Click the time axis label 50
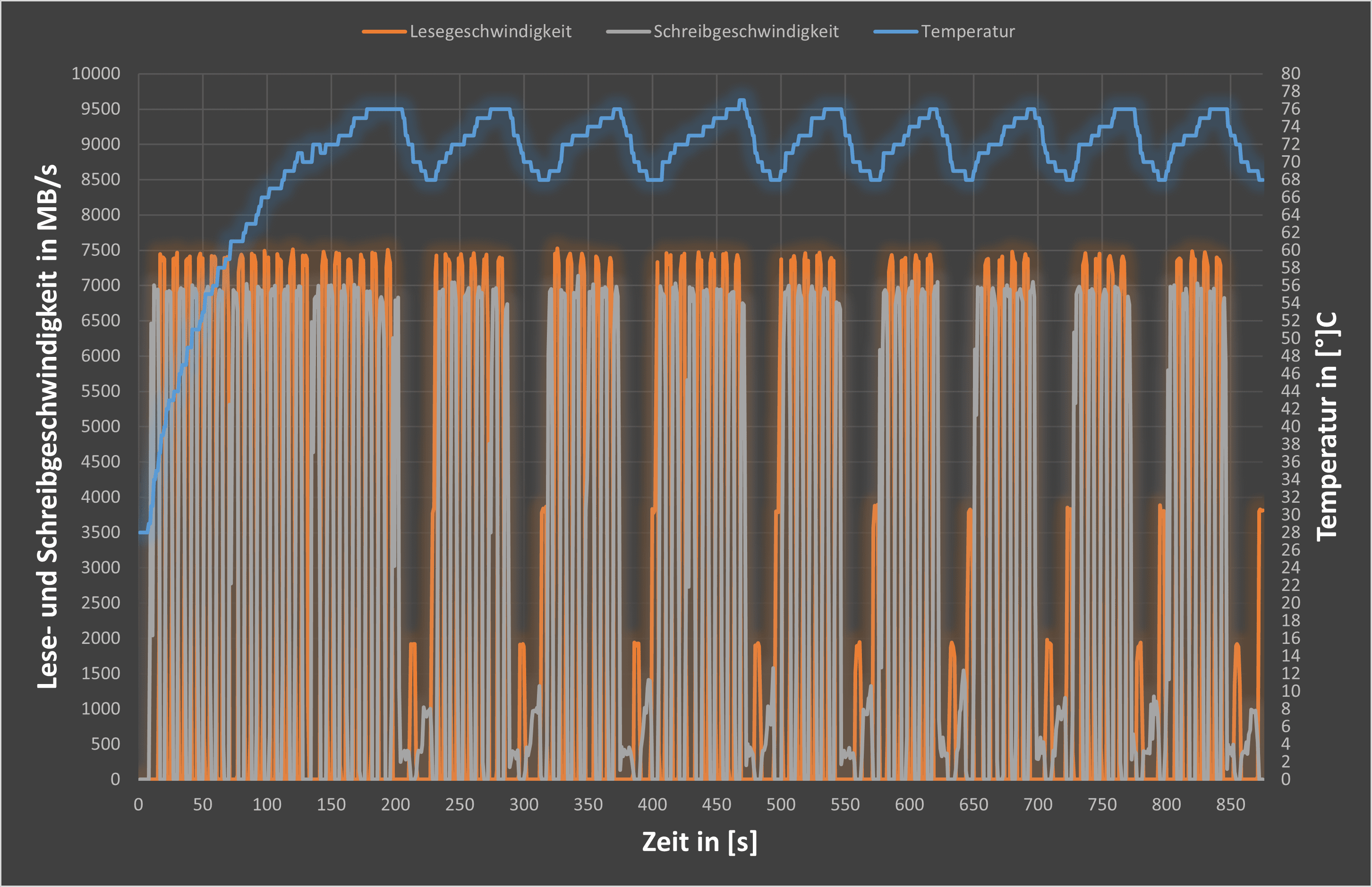 click(203, 805)
